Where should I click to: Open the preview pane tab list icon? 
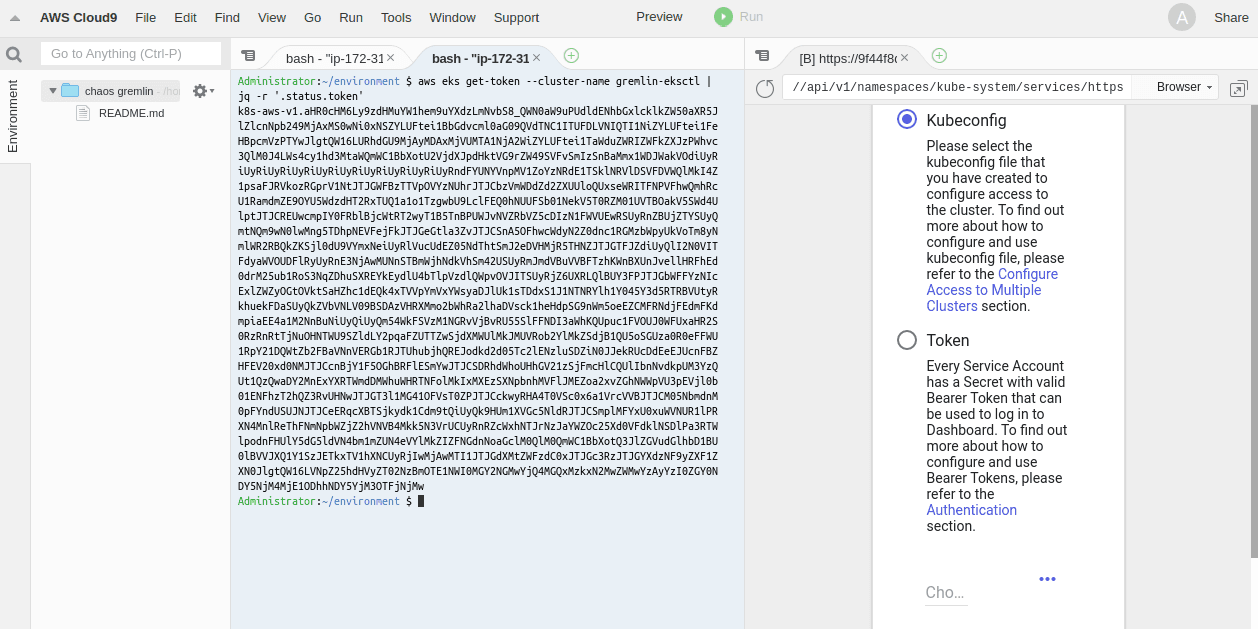coord(762,56)
